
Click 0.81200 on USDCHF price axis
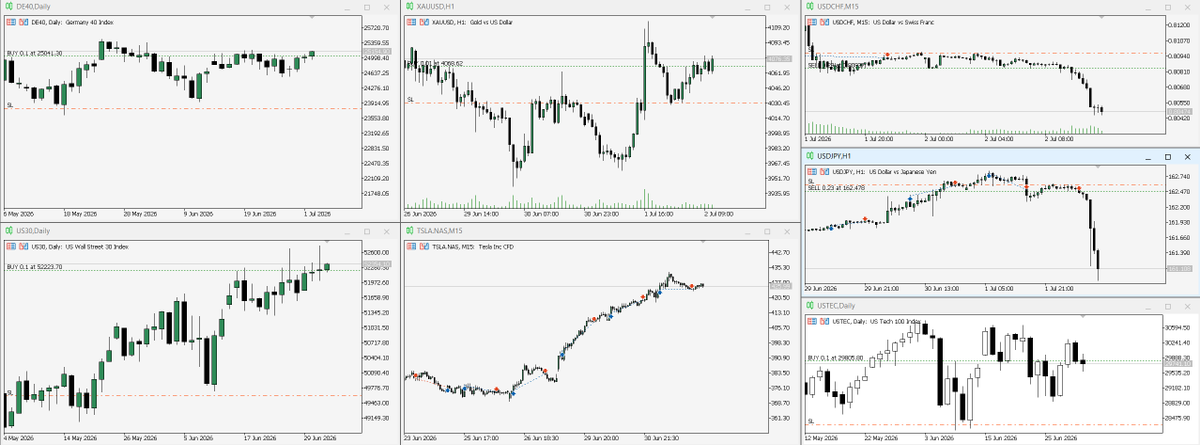1178,27
